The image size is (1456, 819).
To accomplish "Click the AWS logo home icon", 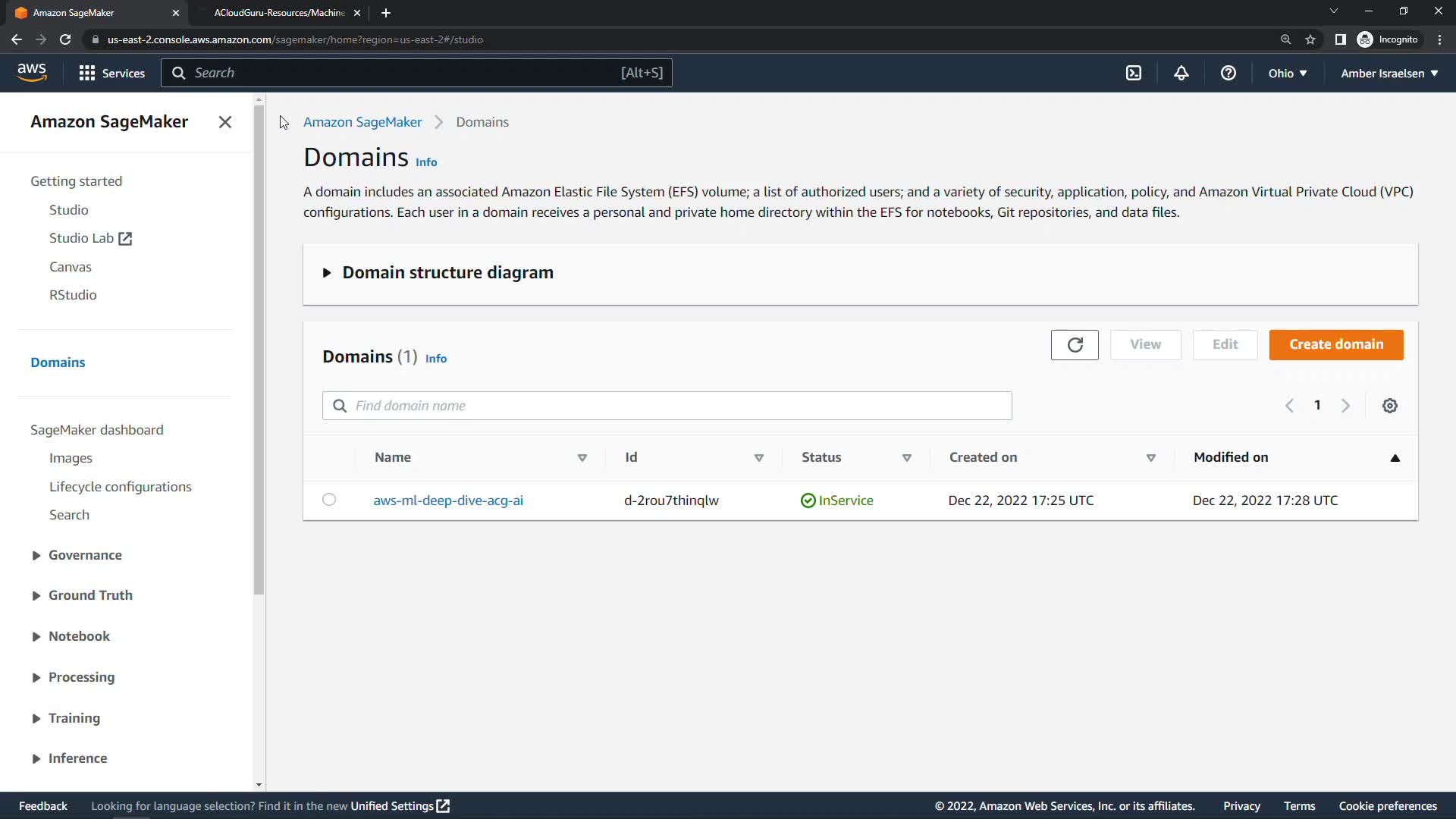I will 32,72.
